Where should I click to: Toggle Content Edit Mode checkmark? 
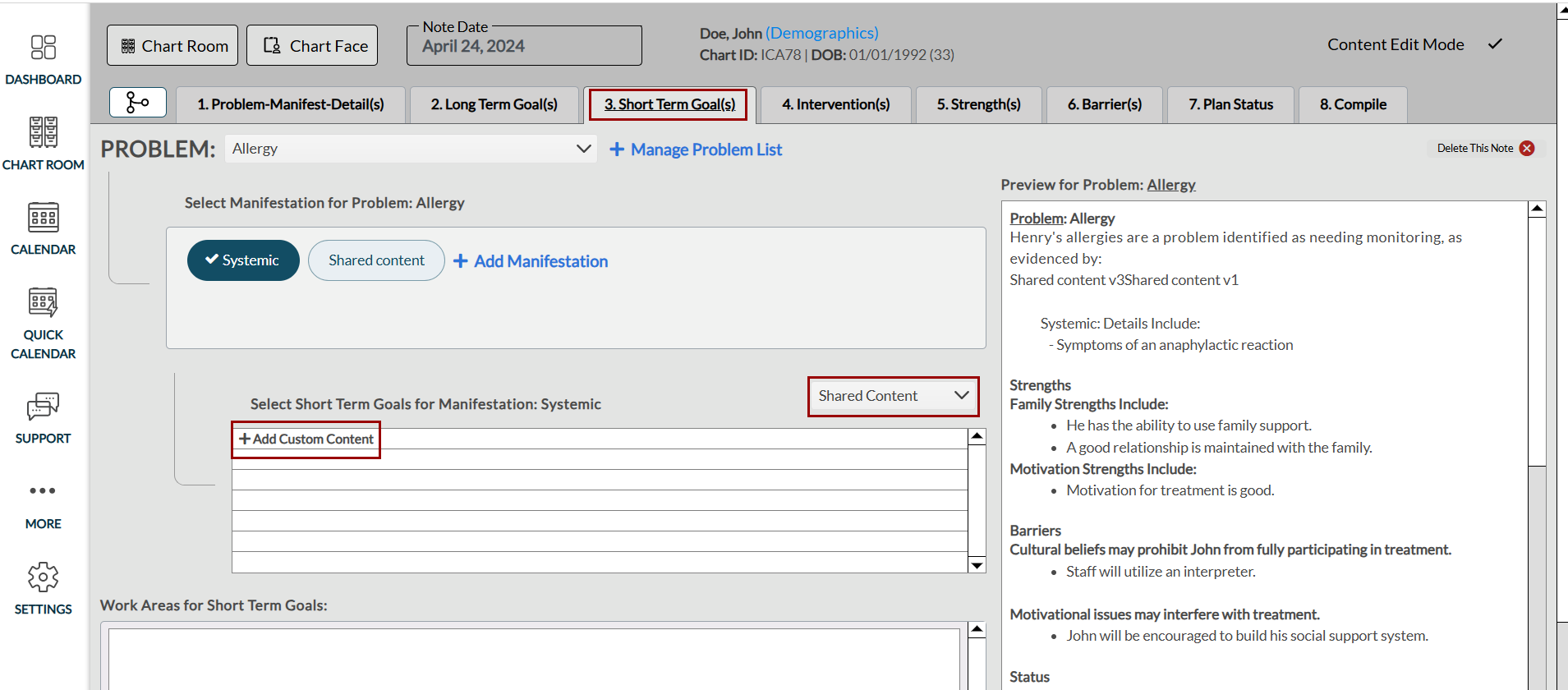pyautogui.click(x=1495, y=44)
